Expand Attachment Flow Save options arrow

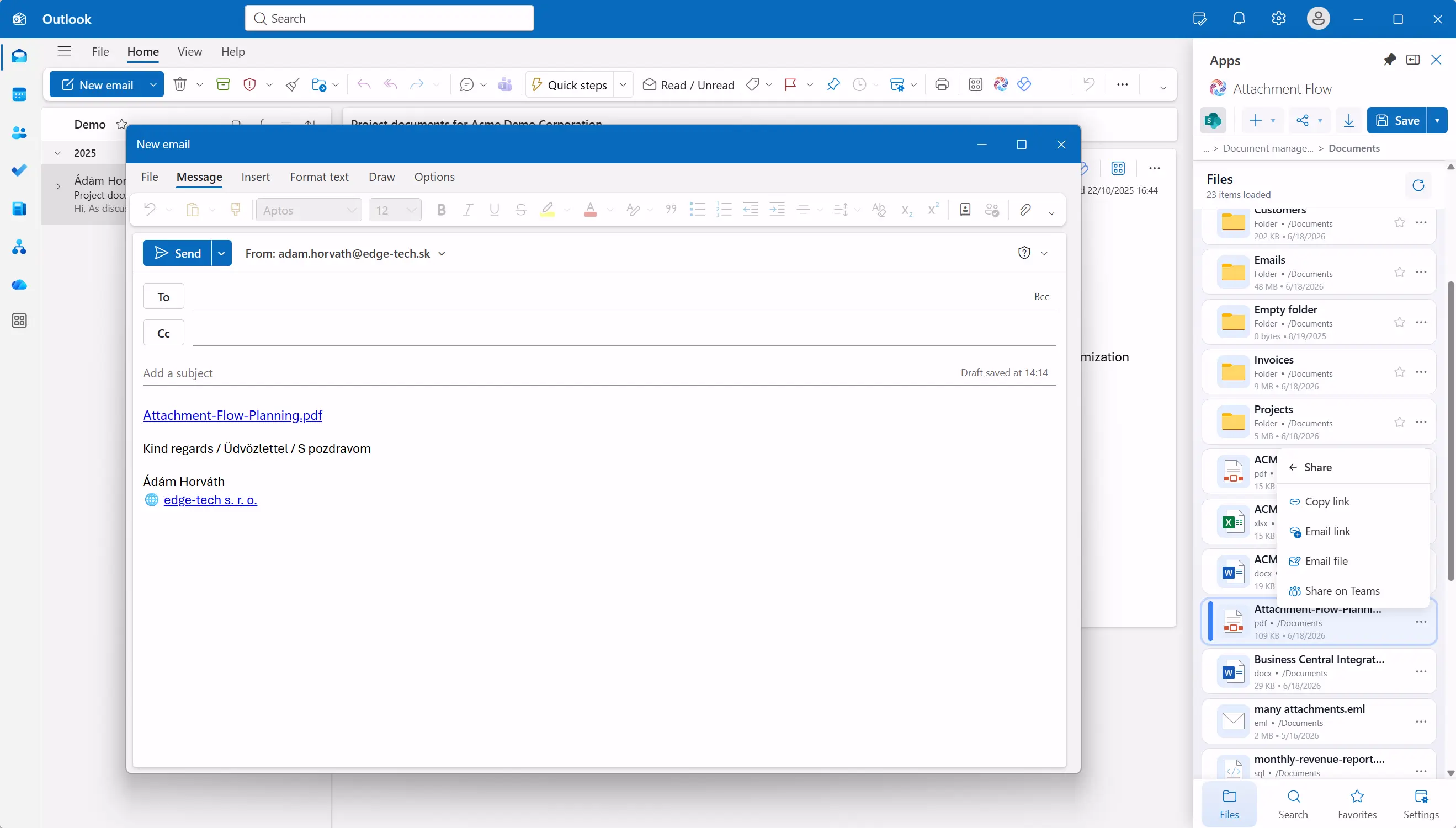pos(1437,120)
